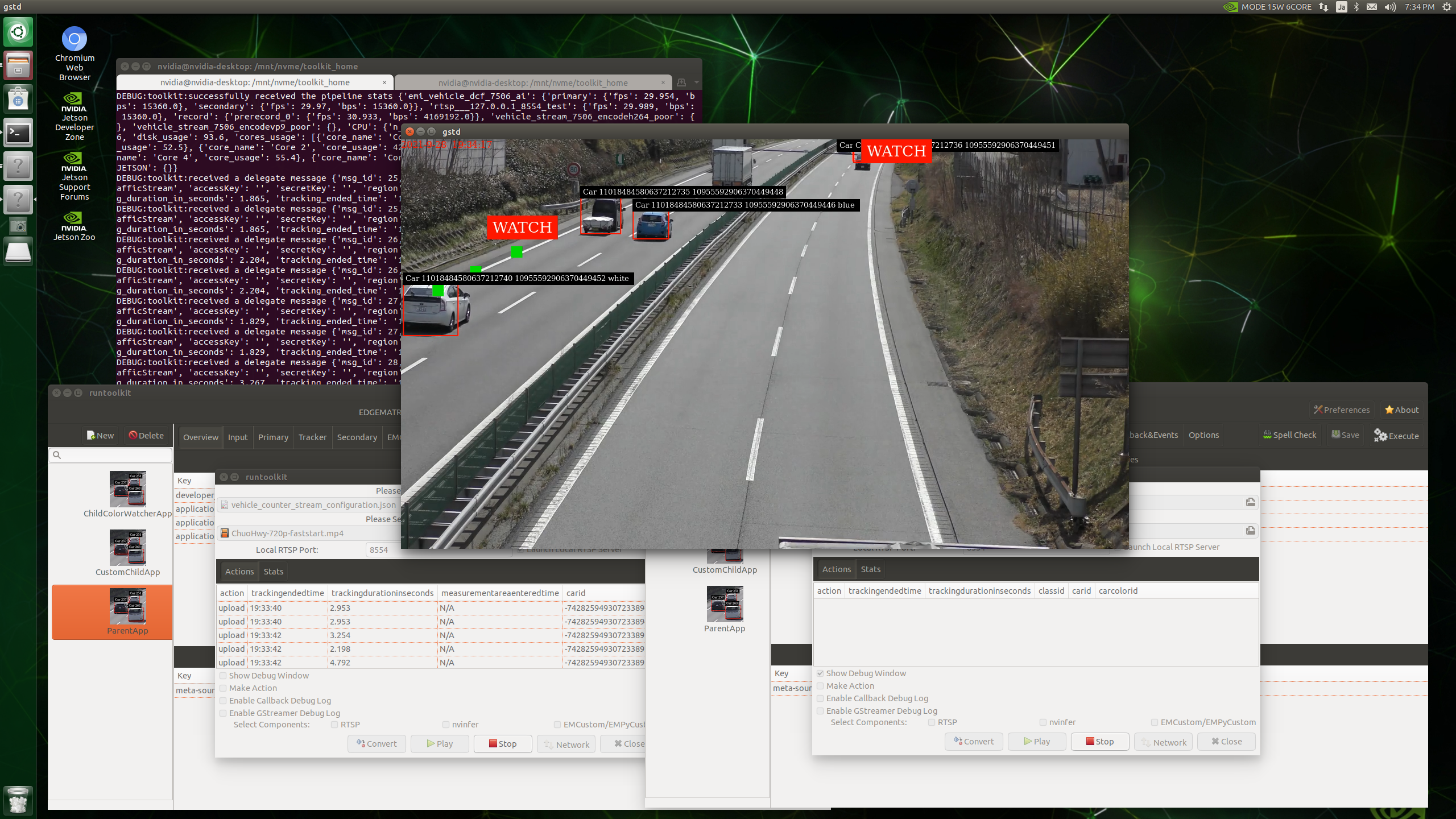This screenshot has width=1456, height=819.
Task: Click the Execute button
Action: pos(1396,436)
